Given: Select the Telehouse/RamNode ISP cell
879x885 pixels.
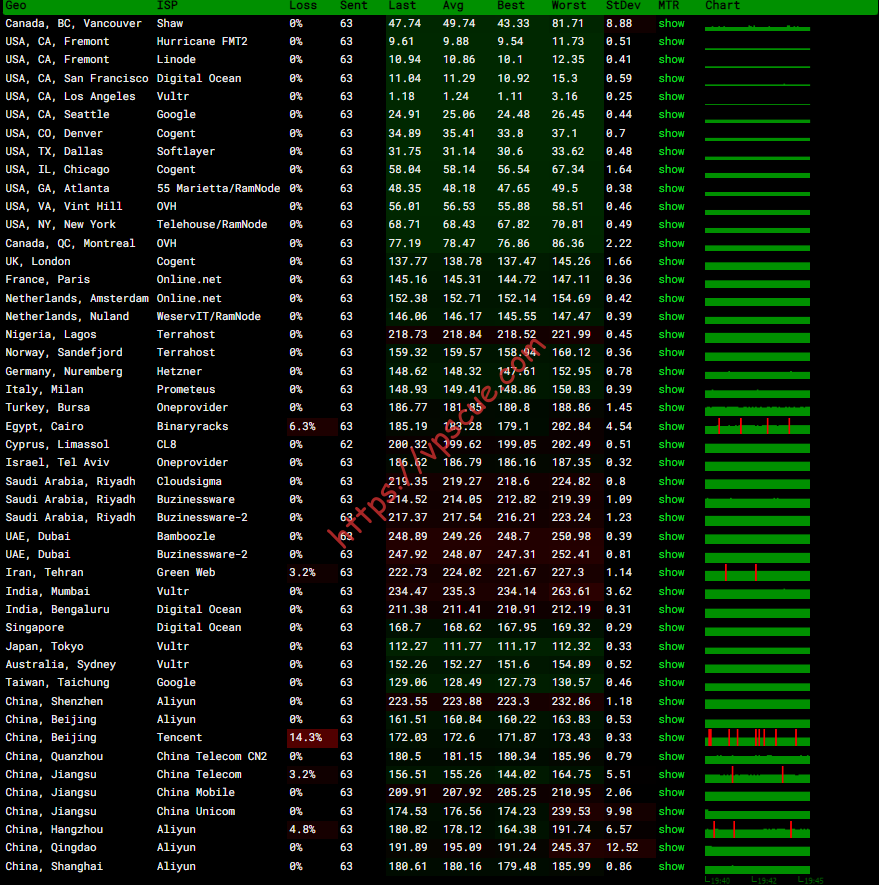Looking at the screenshot, I should pos(212,225).
